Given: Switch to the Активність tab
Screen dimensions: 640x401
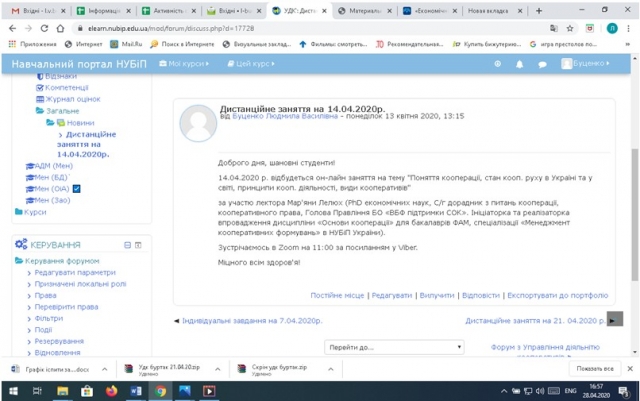Looking at the screenshot, I should point(169,11).
